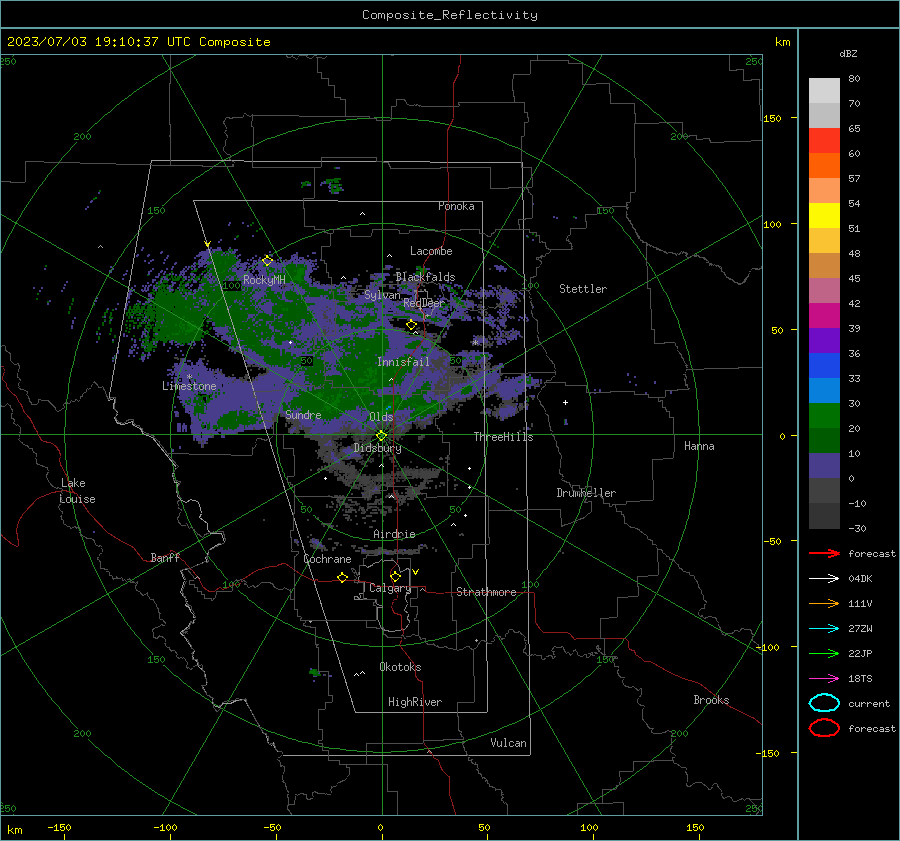The height and width of the screenshot is (841, 900).
Task: Click the 'Composite_Reflectivity' title text
Action: [x=450, y=15]
